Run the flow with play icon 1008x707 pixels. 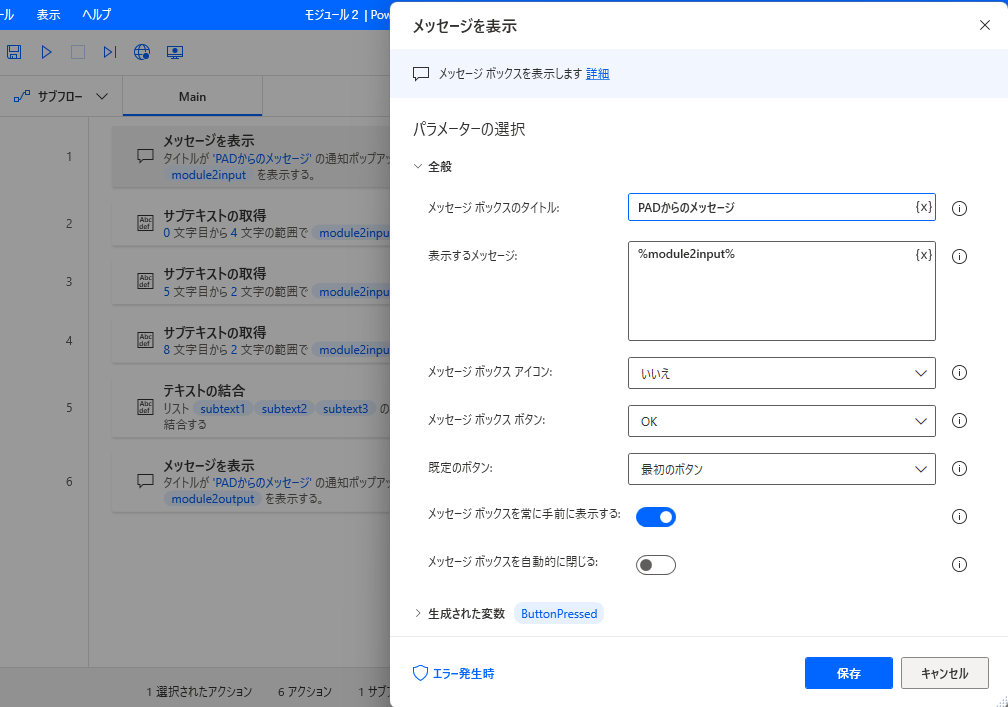point(46,52)
